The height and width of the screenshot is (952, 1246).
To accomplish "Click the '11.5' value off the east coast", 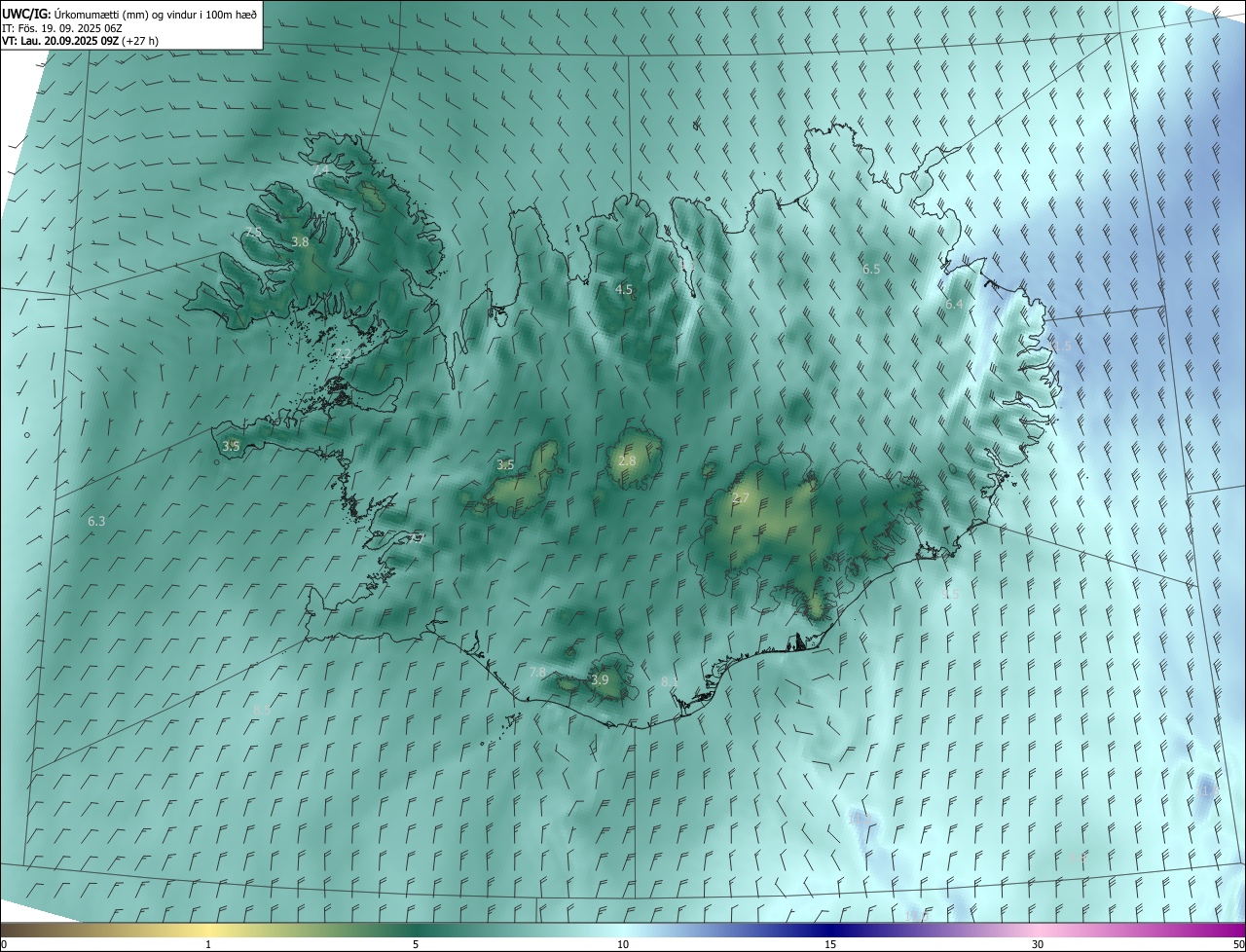I will [1059, 347].
